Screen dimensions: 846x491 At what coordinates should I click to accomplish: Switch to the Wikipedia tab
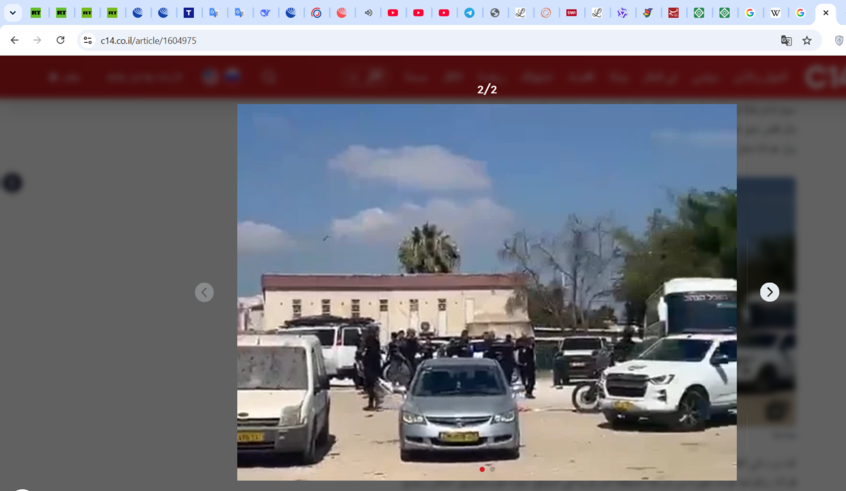[775, 12]
